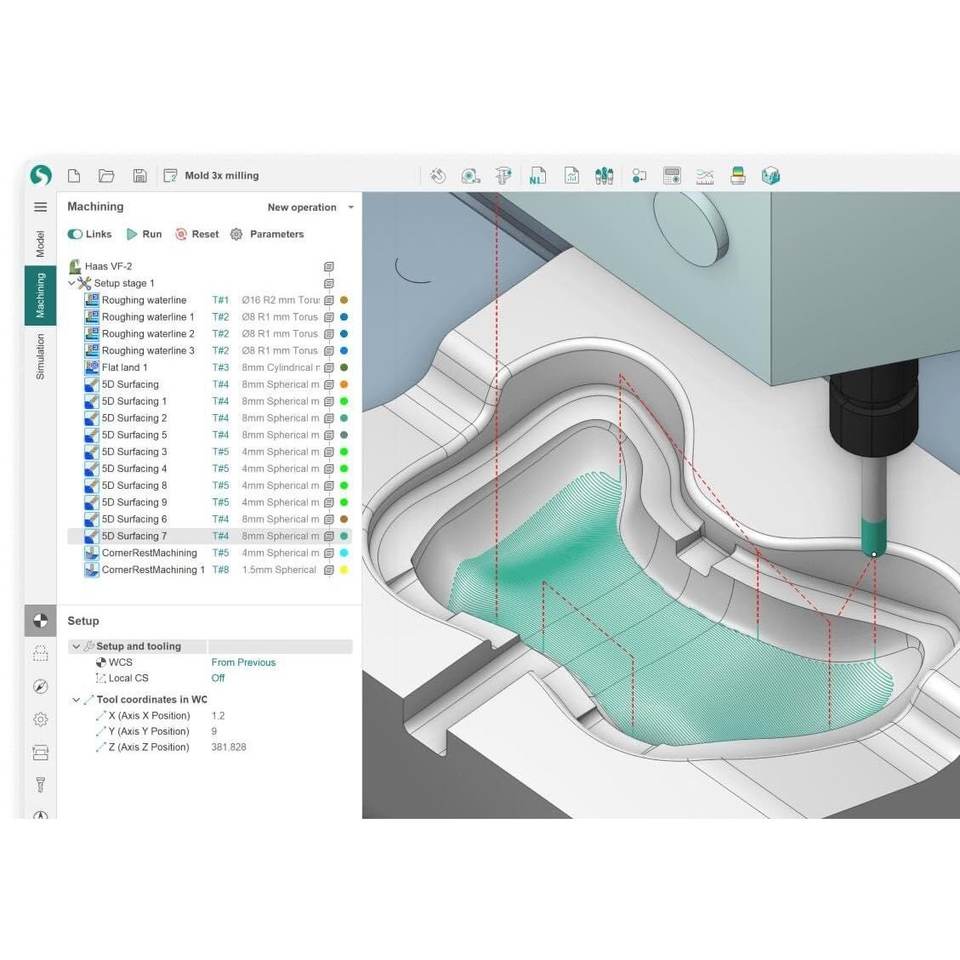
Task: Click tool T#3 on the Flat land 1 row
Action: coord(220,367)
